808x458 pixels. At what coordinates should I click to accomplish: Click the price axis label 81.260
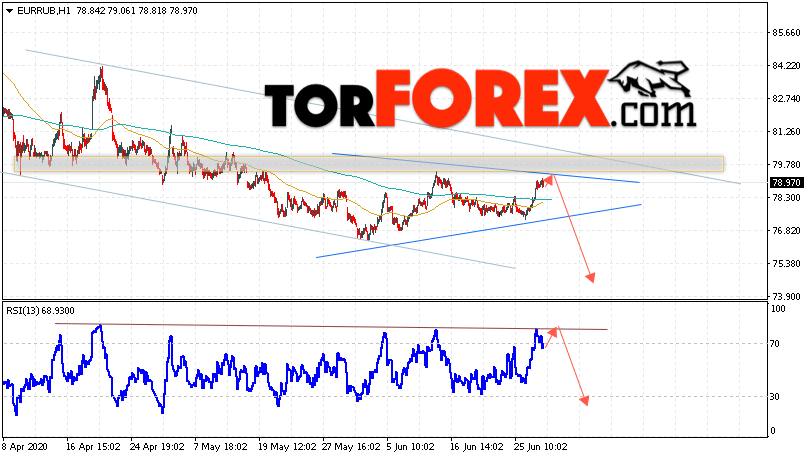coord(786,132)
